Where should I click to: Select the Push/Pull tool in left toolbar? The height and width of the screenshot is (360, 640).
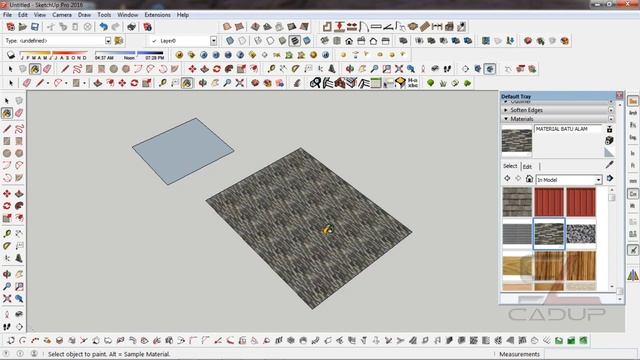click(19, 193)
